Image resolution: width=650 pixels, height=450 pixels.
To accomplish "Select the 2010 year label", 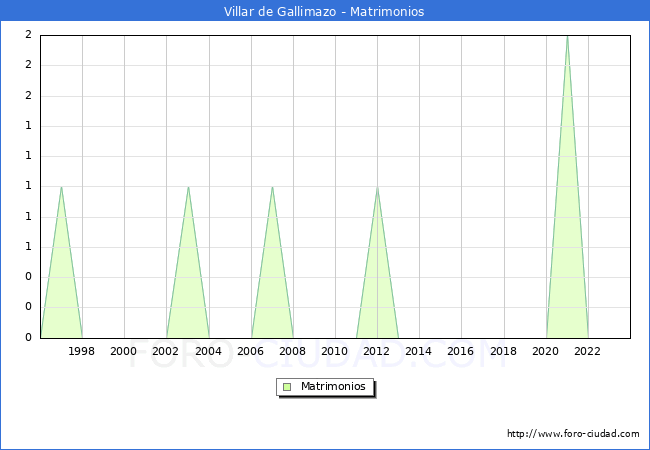I will tap(334, 351).
